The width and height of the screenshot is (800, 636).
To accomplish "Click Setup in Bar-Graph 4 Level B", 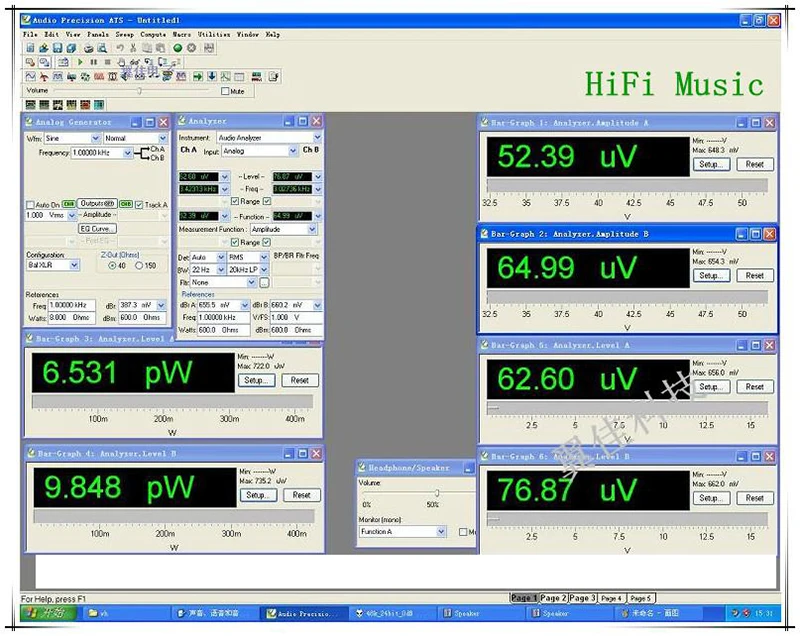I will 258,495.
